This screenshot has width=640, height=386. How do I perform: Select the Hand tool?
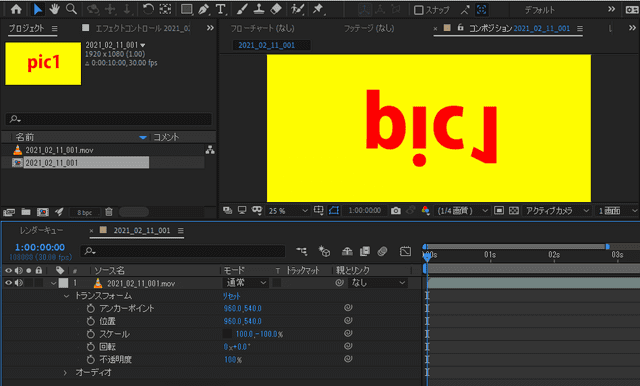pyautogui.click(x=54, y=9)
